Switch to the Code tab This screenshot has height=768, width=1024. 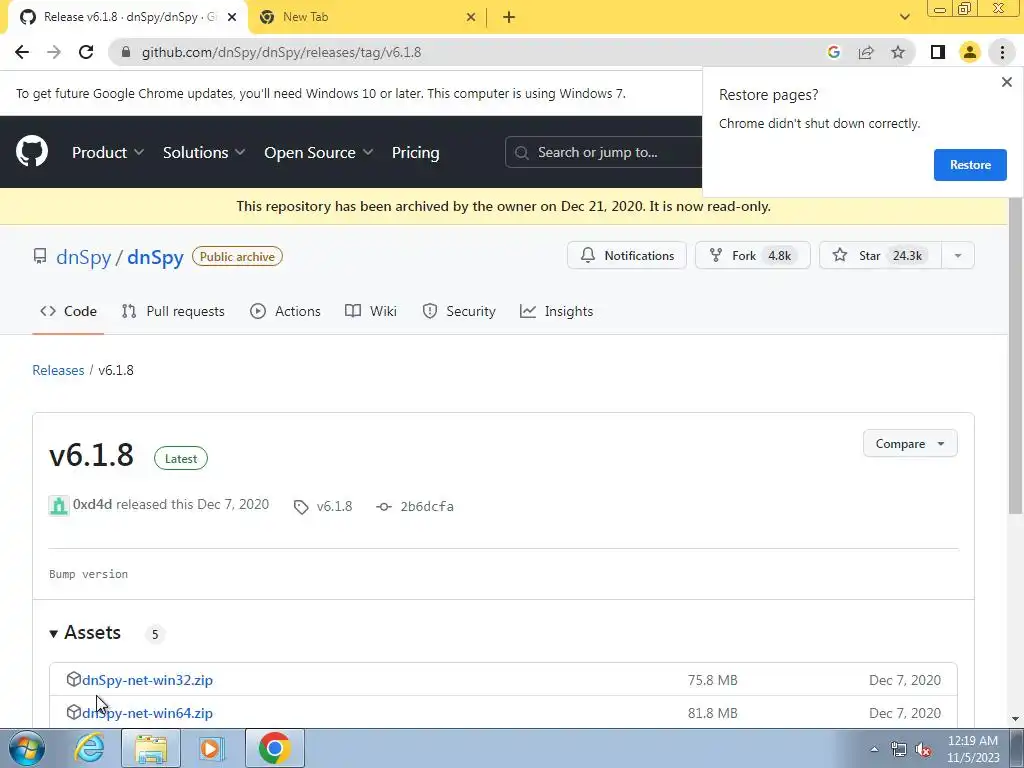click(69, 312)
